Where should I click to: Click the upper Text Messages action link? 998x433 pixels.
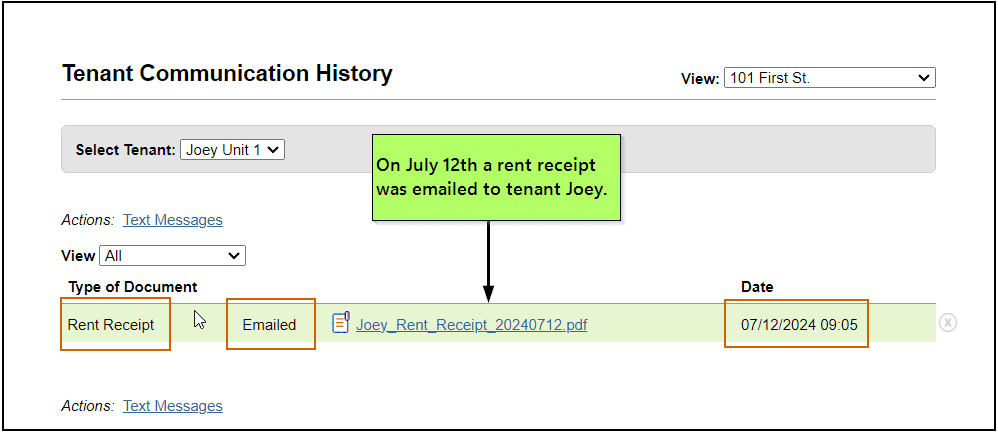(x=172, y=220)
